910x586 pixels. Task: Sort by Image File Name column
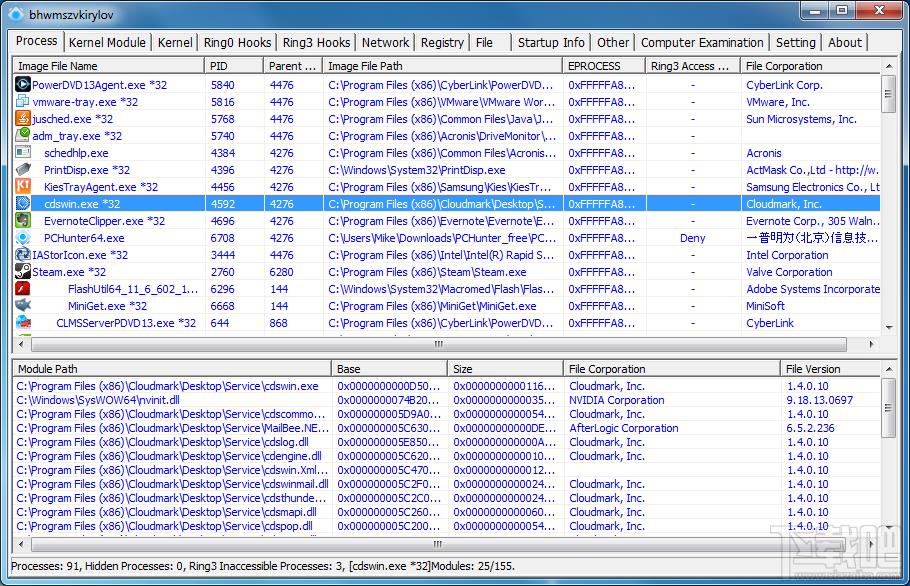click(109, 66)
